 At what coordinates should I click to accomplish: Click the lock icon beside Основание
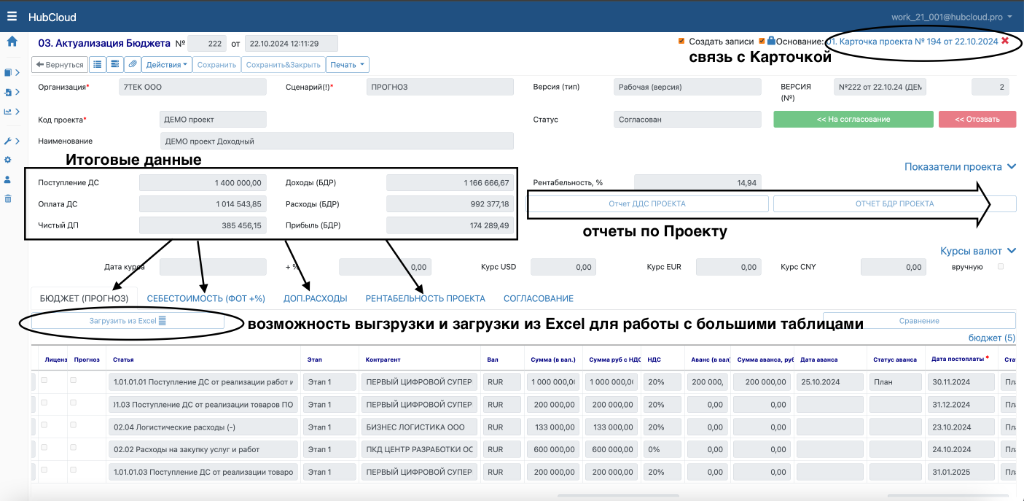(771, 40)
